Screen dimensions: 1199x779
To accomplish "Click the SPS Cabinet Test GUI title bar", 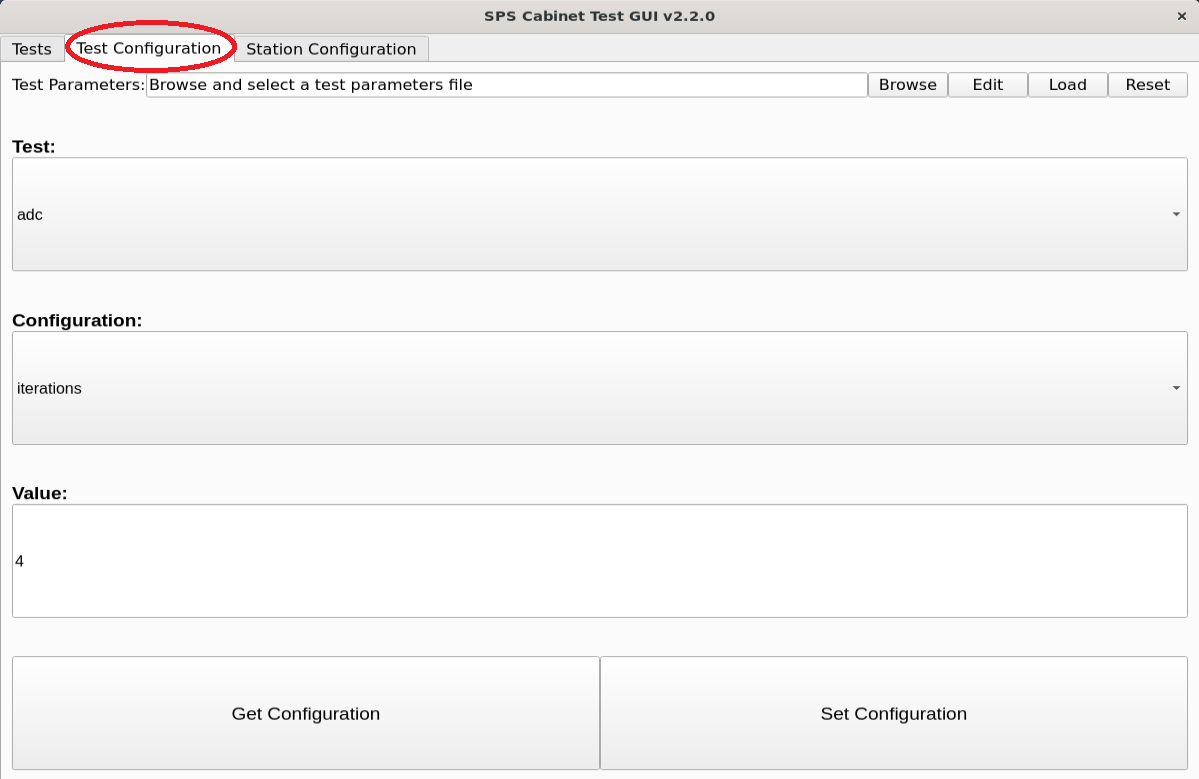I will click(599, 16).
